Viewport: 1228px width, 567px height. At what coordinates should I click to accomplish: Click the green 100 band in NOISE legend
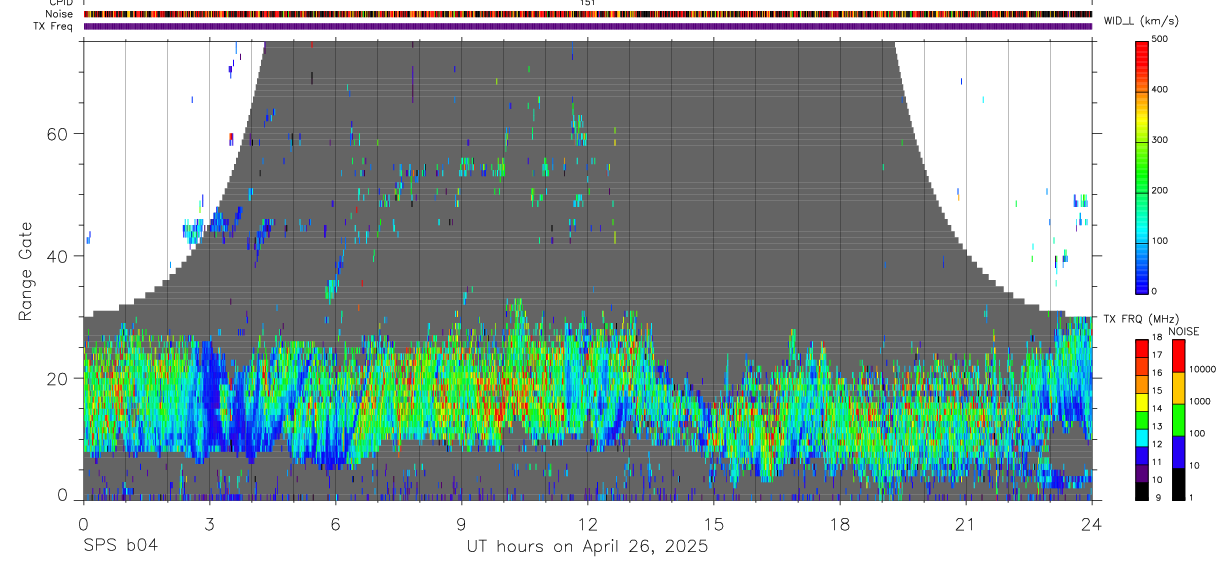[x=1178, y=420]
